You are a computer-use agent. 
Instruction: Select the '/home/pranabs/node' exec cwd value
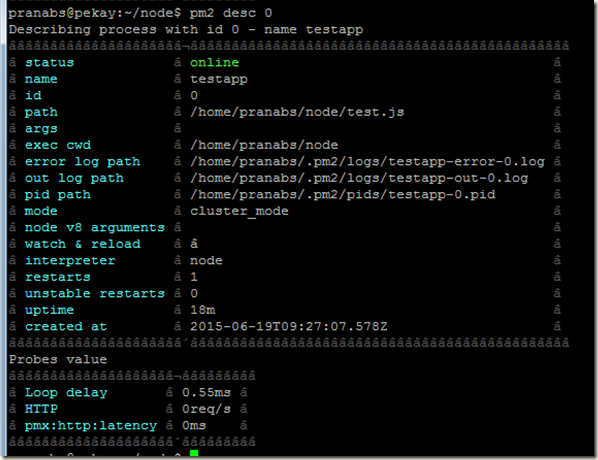point(264,145)
